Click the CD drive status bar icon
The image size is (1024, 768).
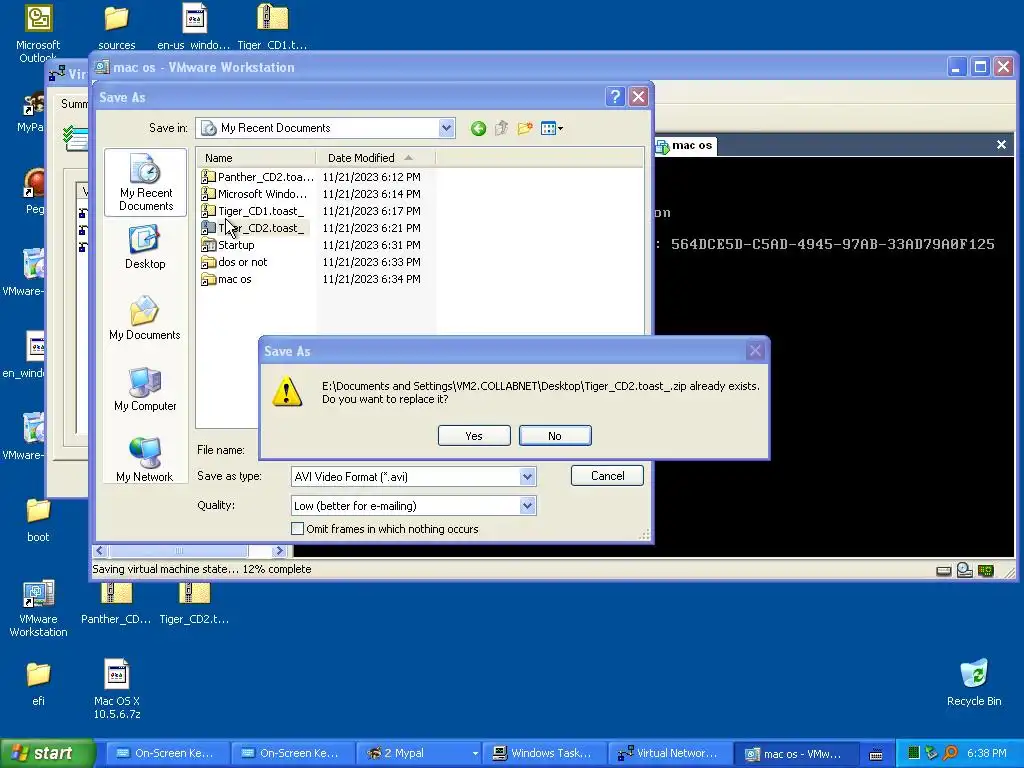point(965,571)
